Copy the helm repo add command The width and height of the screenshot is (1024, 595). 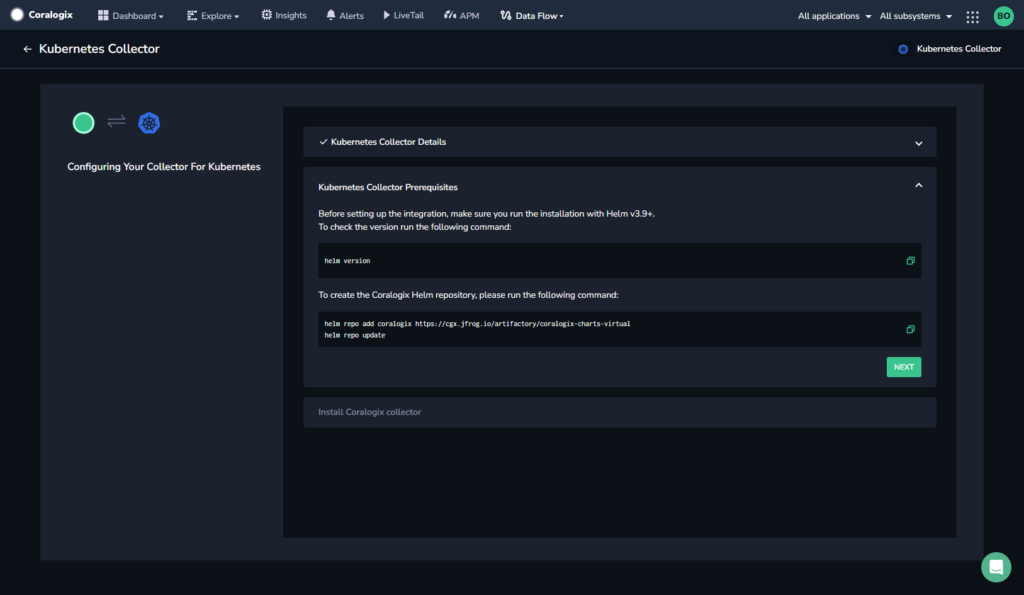(910, 329)
